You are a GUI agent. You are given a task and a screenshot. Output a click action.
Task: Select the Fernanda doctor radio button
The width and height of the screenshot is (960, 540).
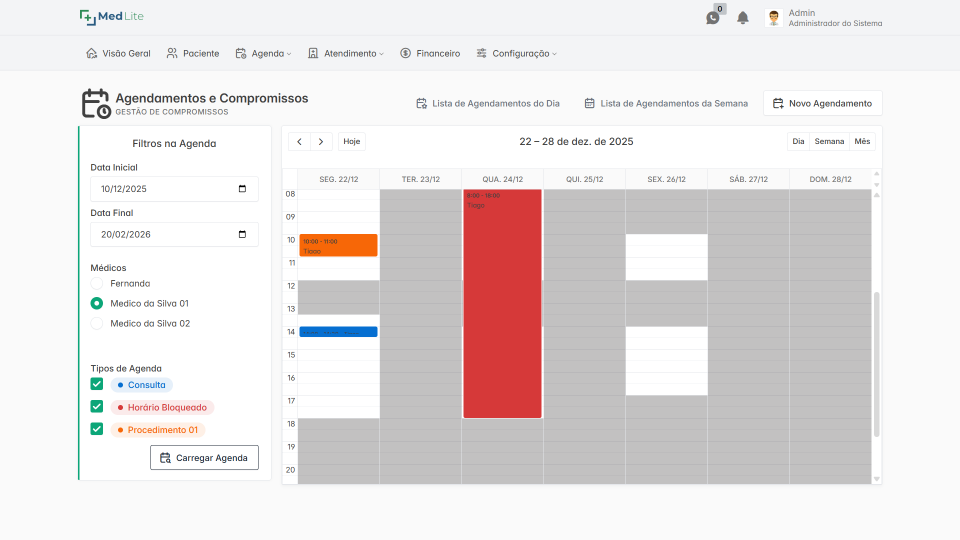pyautogui.click(x=97, y=283)
